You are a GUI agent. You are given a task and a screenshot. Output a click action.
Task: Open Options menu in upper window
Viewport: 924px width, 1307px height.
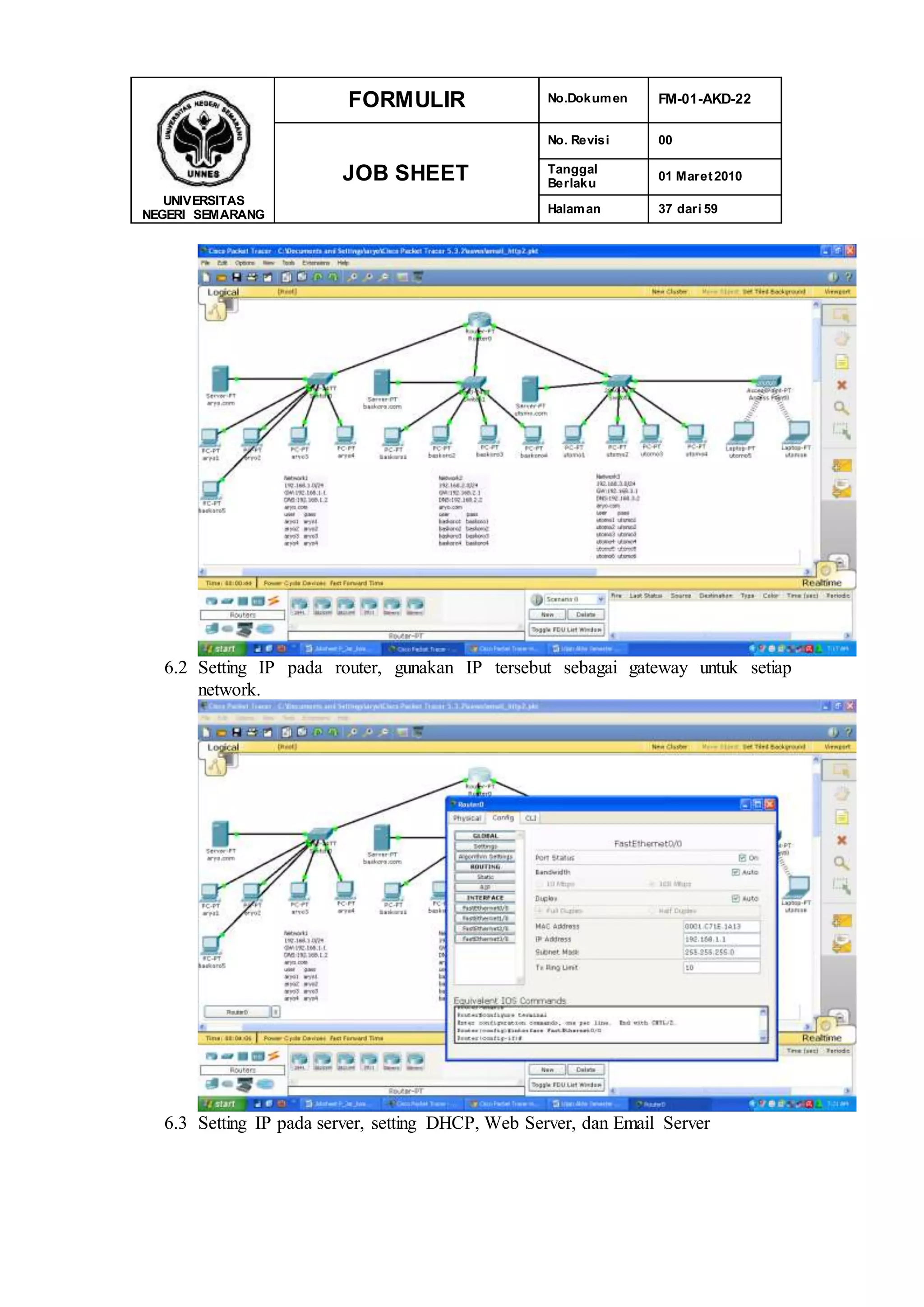pyautogui.click(x=245, y=263)
